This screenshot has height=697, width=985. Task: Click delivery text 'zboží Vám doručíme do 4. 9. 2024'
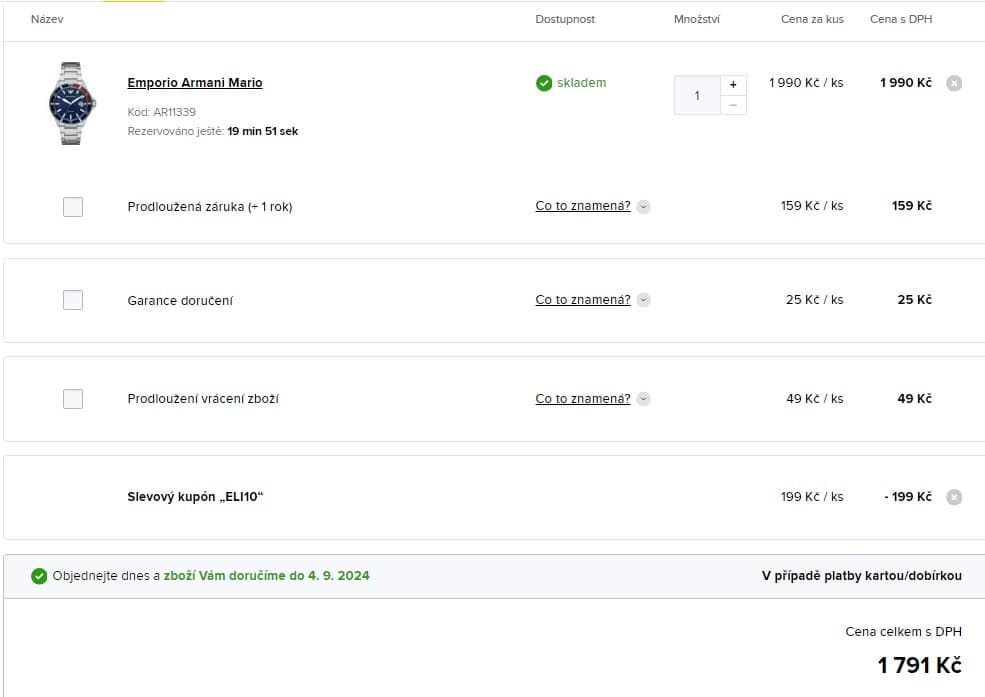[x=266, y=576]
